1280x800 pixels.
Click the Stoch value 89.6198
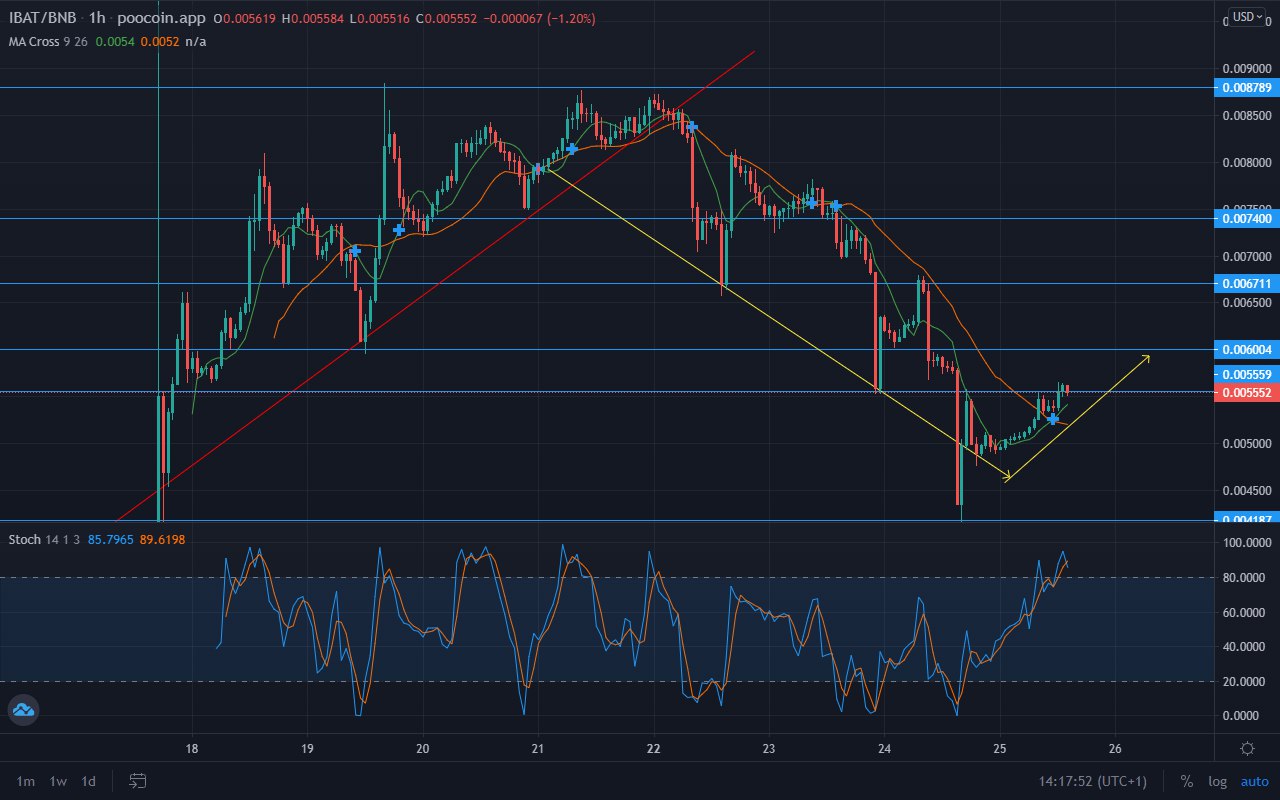(163, 539)
